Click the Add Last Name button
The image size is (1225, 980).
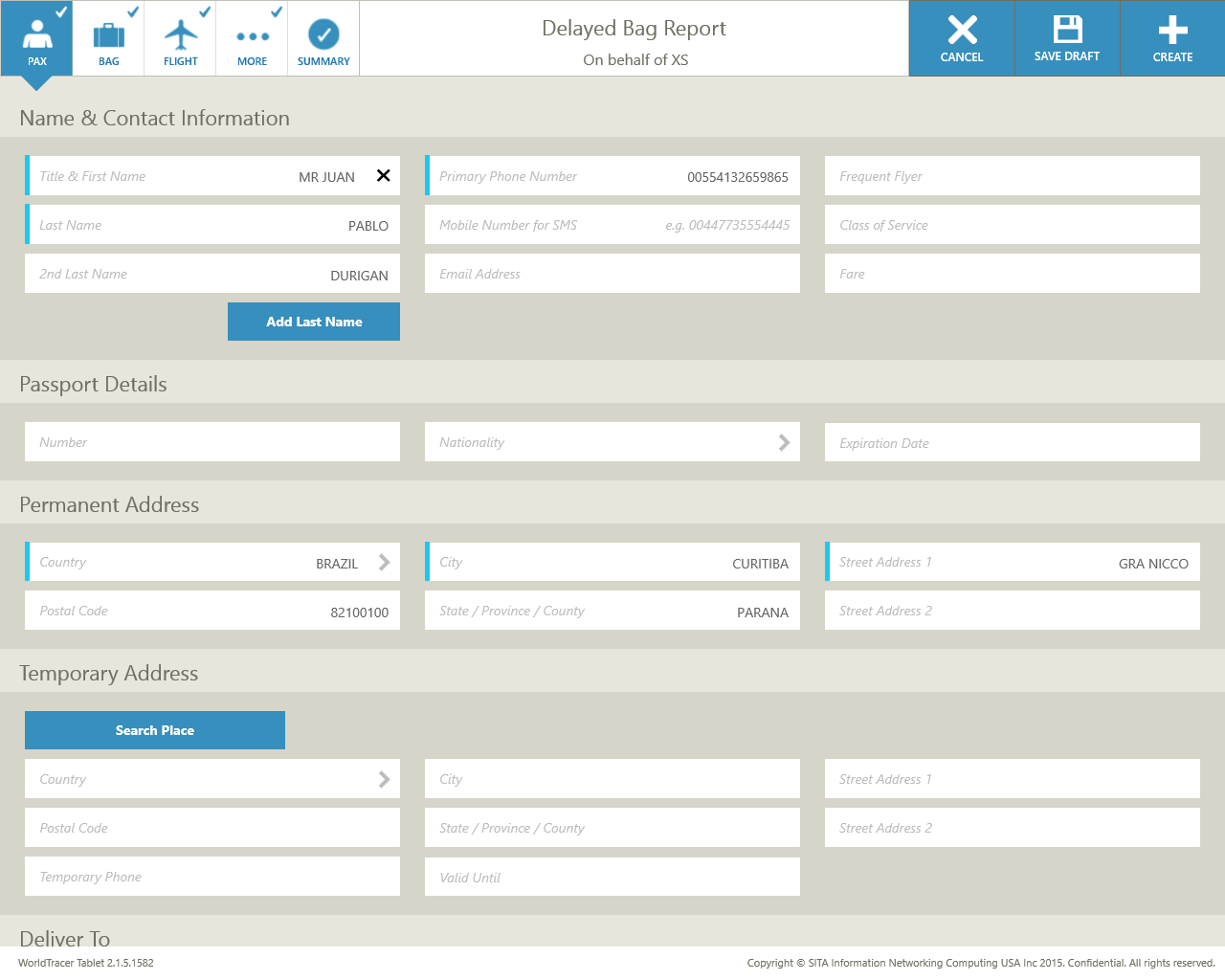(314, 322)
